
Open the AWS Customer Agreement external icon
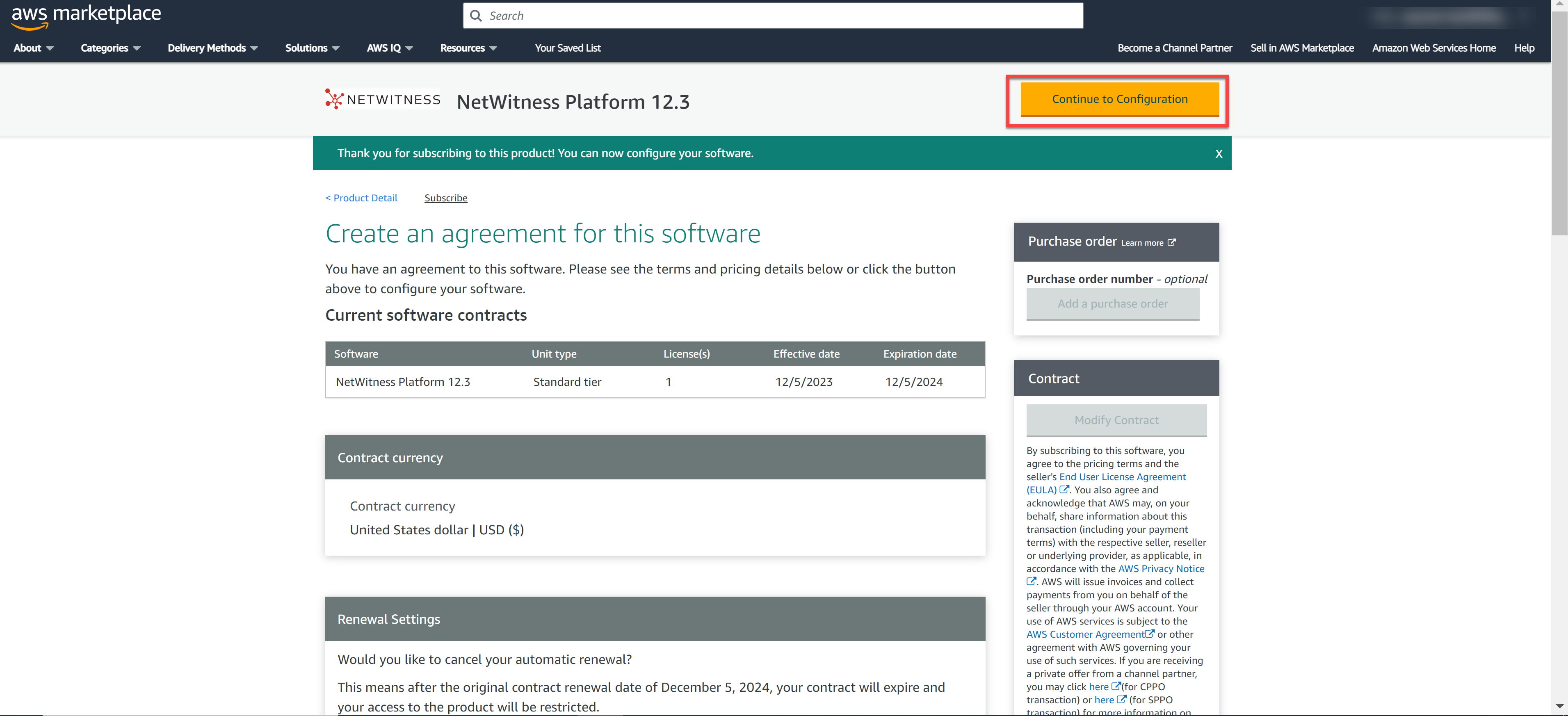[1149, 634]
